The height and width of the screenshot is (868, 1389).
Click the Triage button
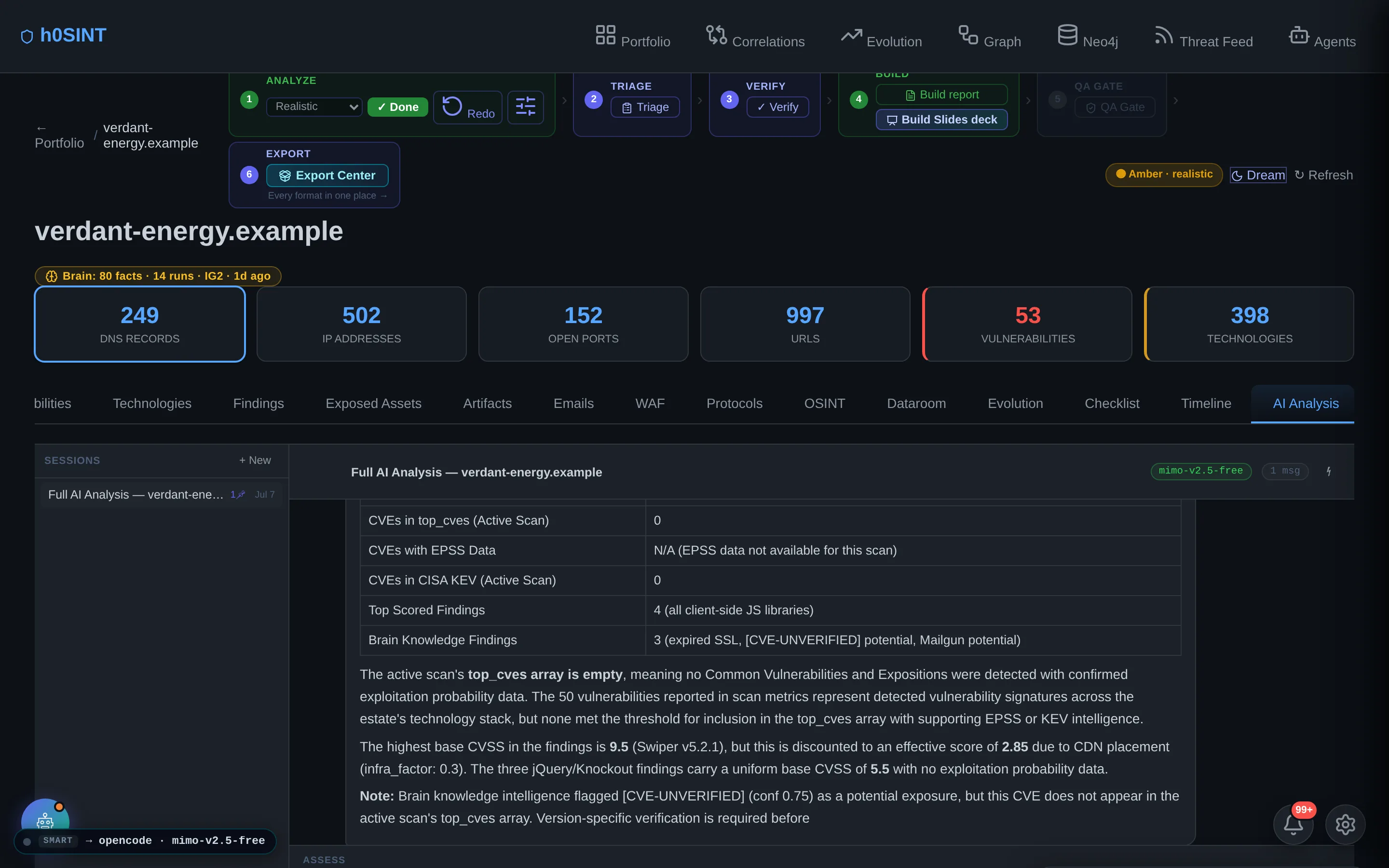coord(645,107)
